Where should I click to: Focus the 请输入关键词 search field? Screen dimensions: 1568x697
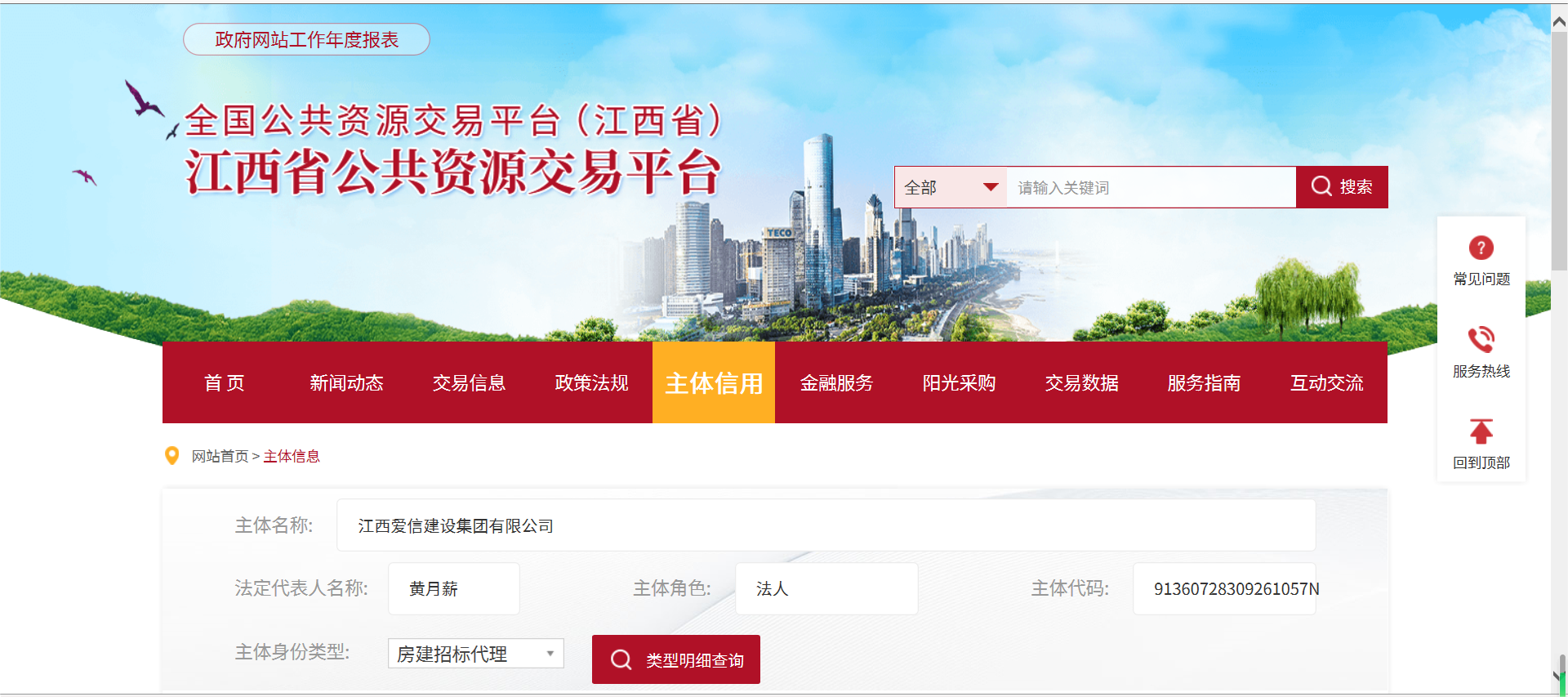[x=1151, y=187]
